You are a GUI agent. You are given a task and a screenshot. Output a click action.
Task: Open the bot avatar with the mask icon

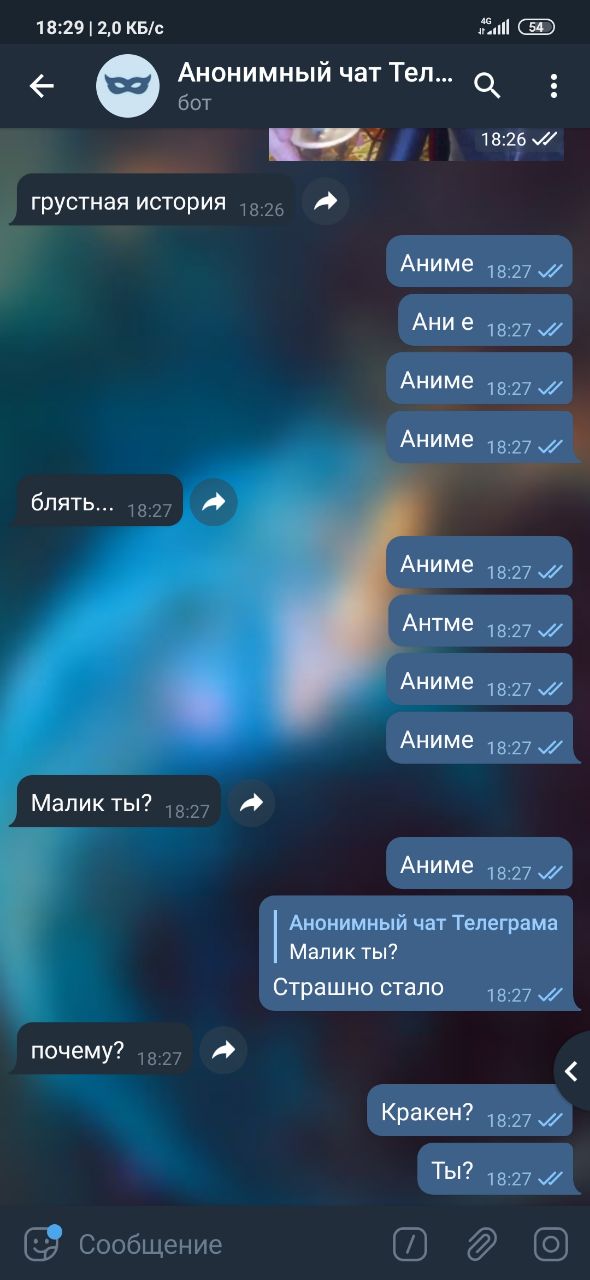pos(128,86)
